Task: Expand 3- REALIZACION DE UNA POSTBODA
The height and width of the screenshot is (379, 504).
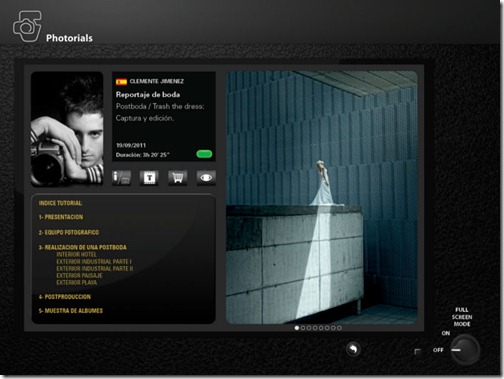Action: [x=83, y=247]
